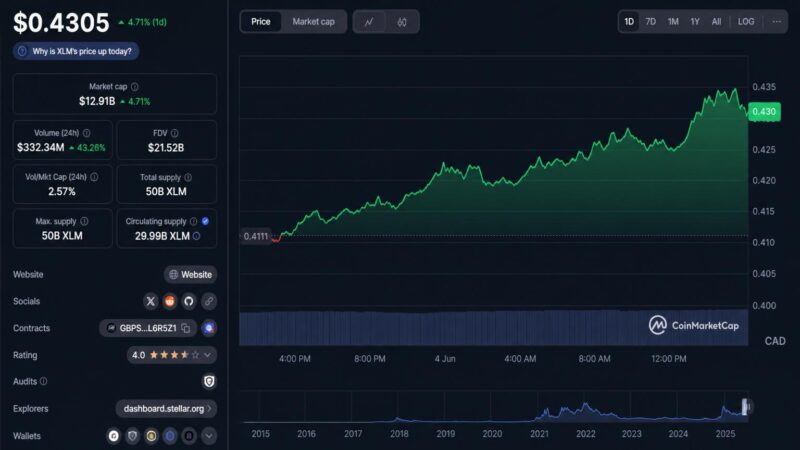This screenshot has height=450, width=800.
Task: Expand the wallets list chevron
Action: coord(208,436)
